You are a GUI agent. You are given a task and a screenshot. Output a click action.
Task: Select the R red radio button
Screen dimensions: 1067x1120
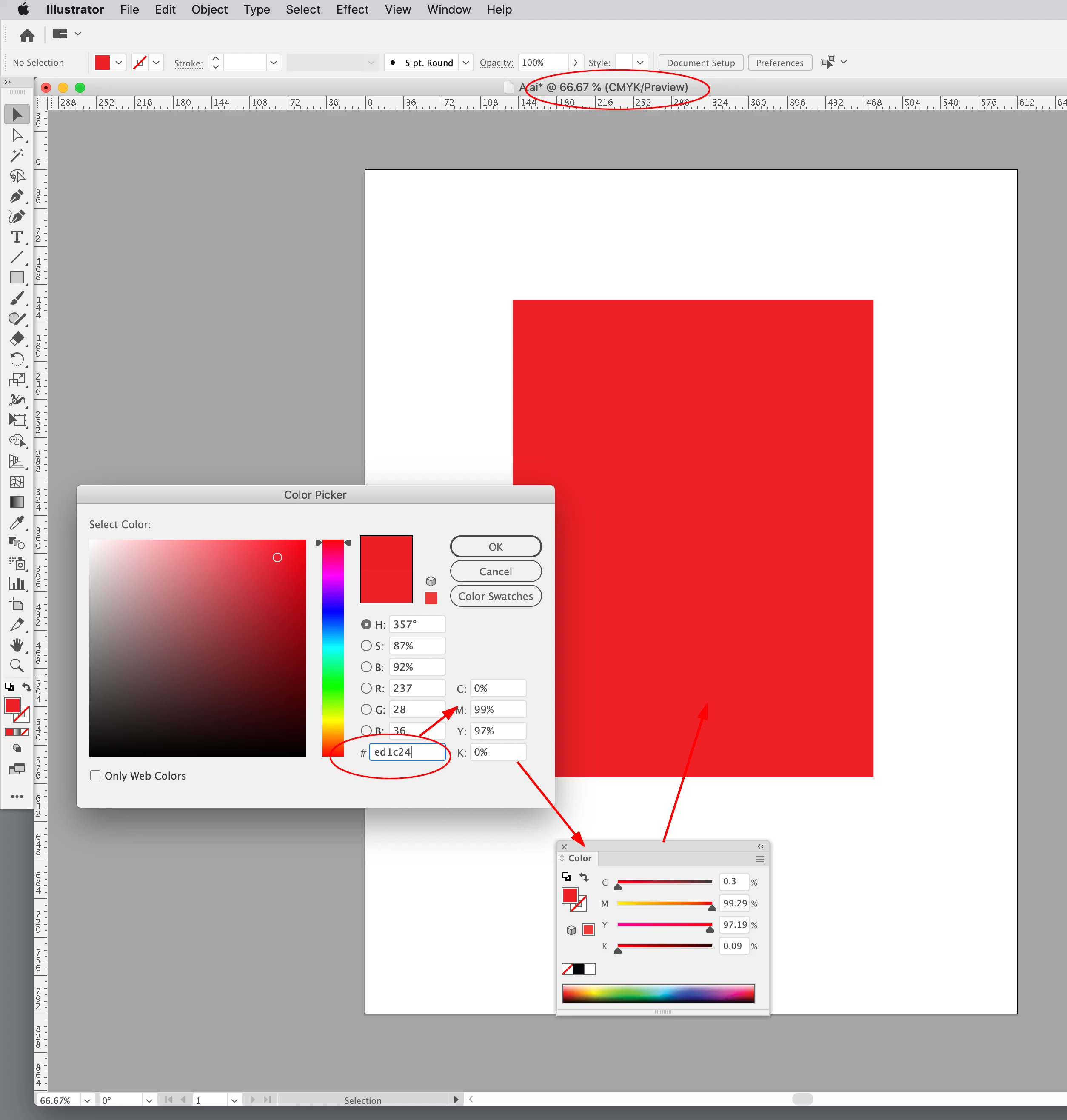coord(366,688)
